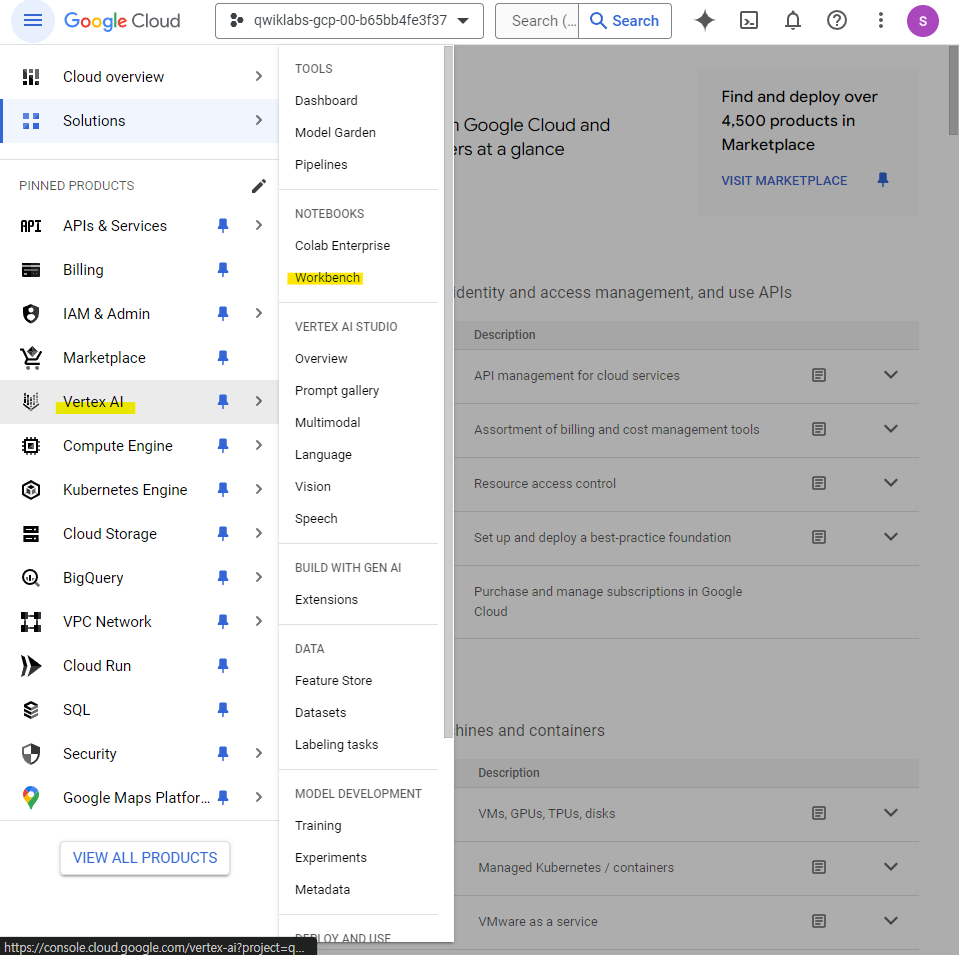Click the Google Cloud logo
959x955 pixels.
tap(122, 21)
